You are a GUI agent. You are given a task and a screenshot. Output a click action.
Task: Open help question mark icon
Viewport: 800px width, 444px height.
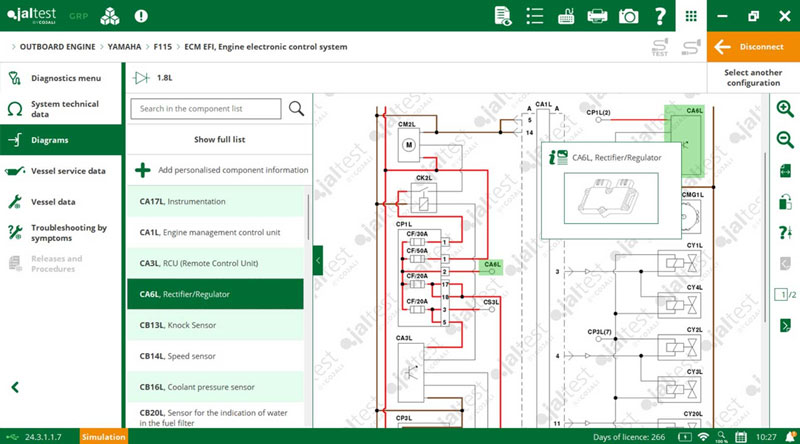pyautogui.click(x=660, y=16)
